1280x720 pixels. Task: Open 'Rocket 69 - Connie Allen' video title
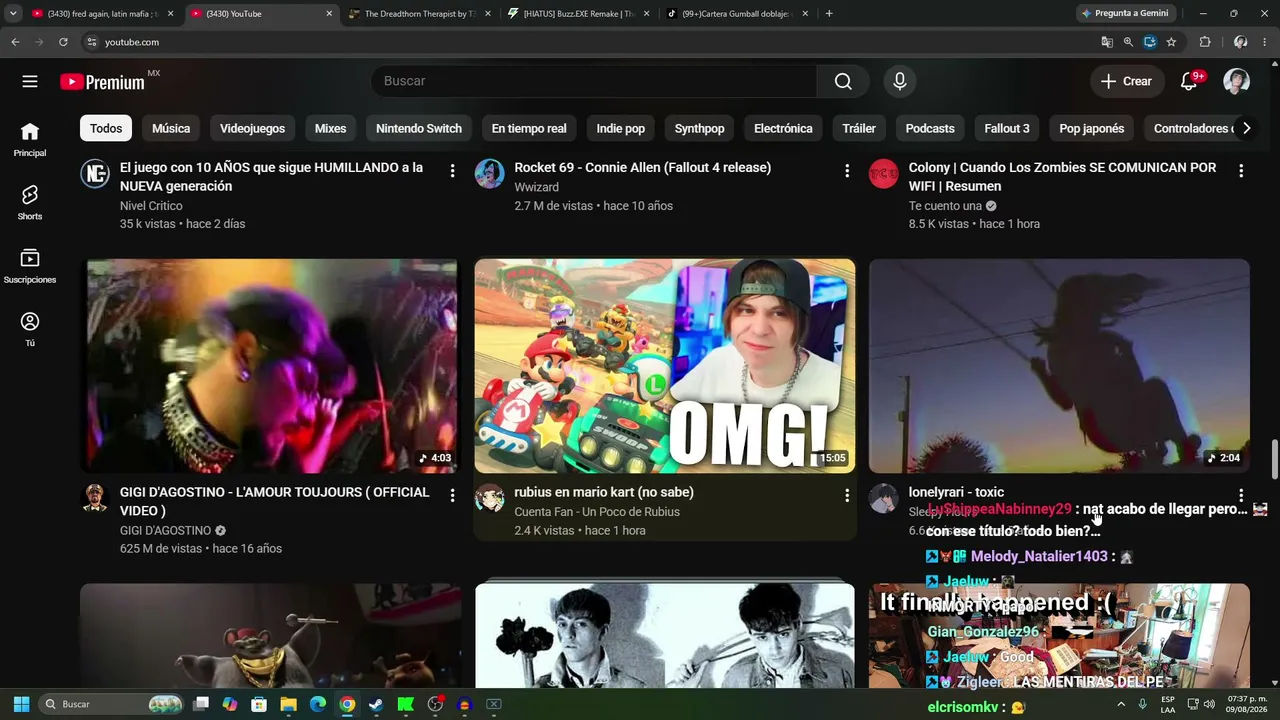[643, 168]
